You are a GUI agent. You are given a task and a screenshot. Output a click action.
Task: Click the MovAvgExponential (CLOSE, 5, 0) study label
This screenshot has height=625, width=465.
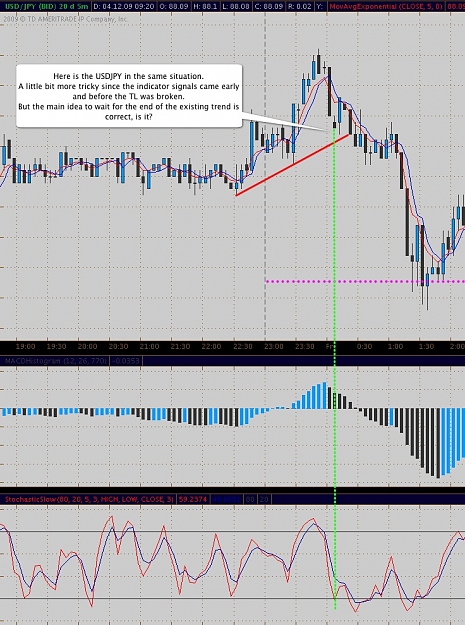click(x=386, y=6)
